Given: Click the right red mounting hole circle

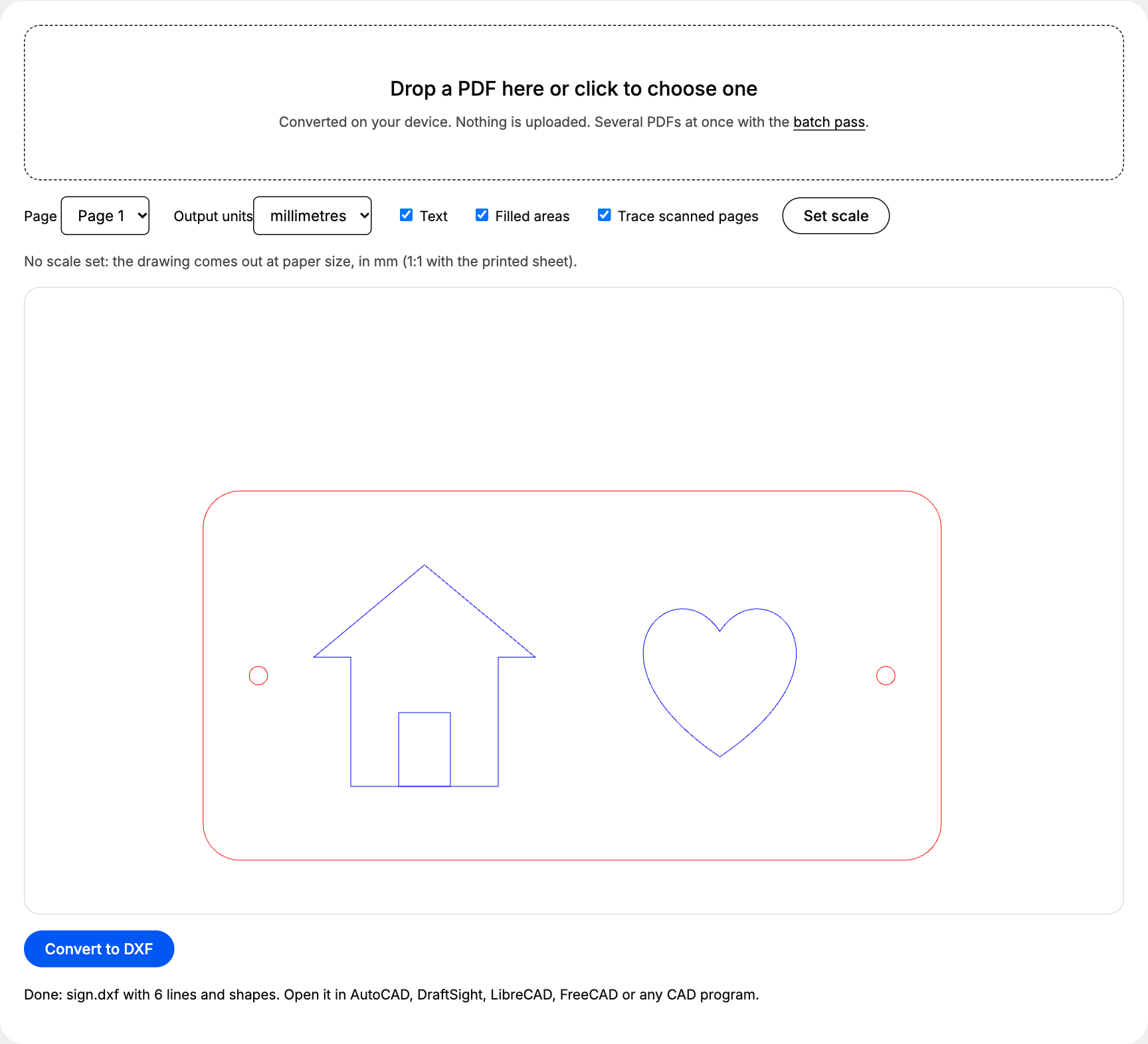Looking at the screenshot, I should [886, 675].
